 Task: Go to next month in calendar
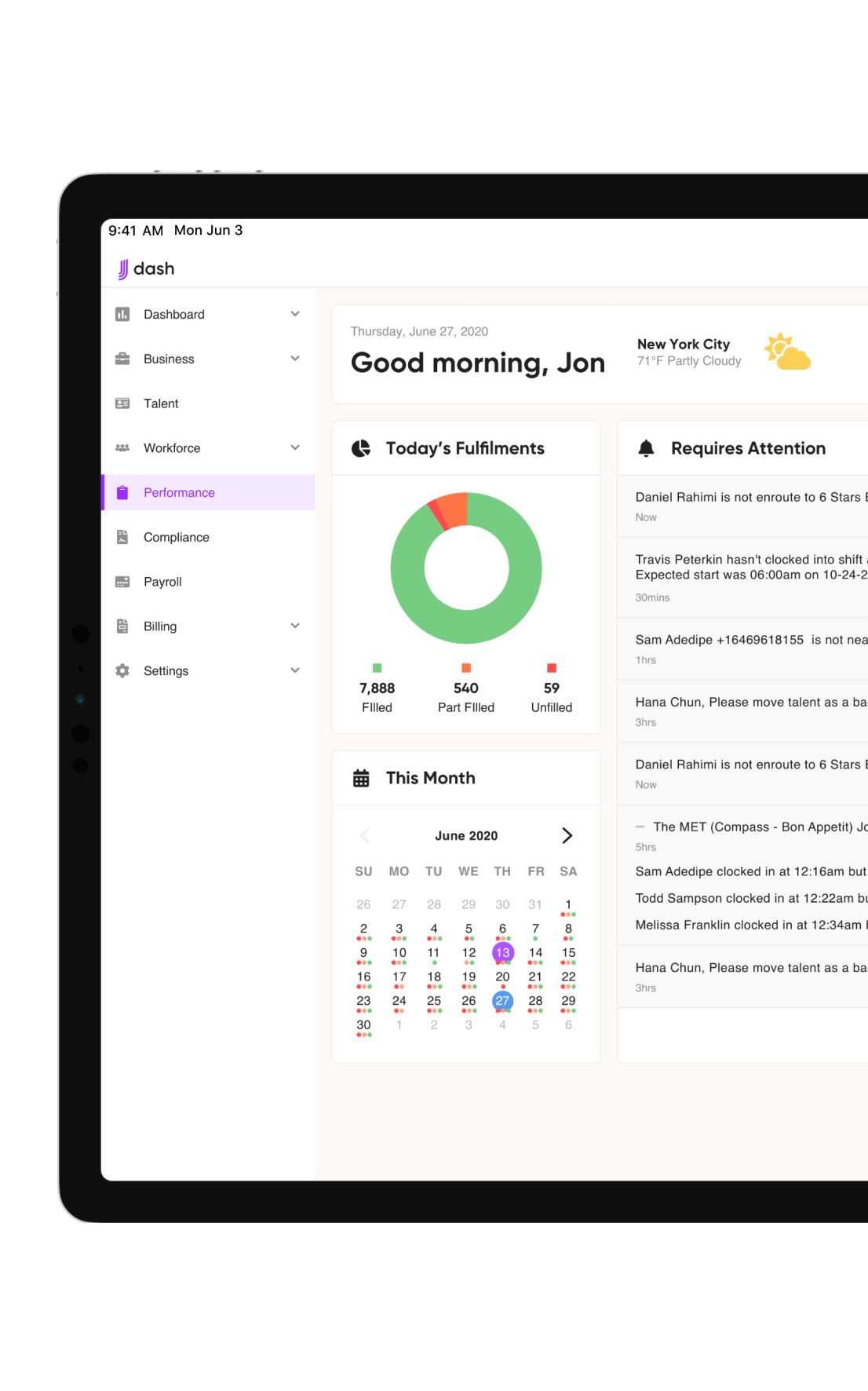pyautogui.click(x=567, y=835)
